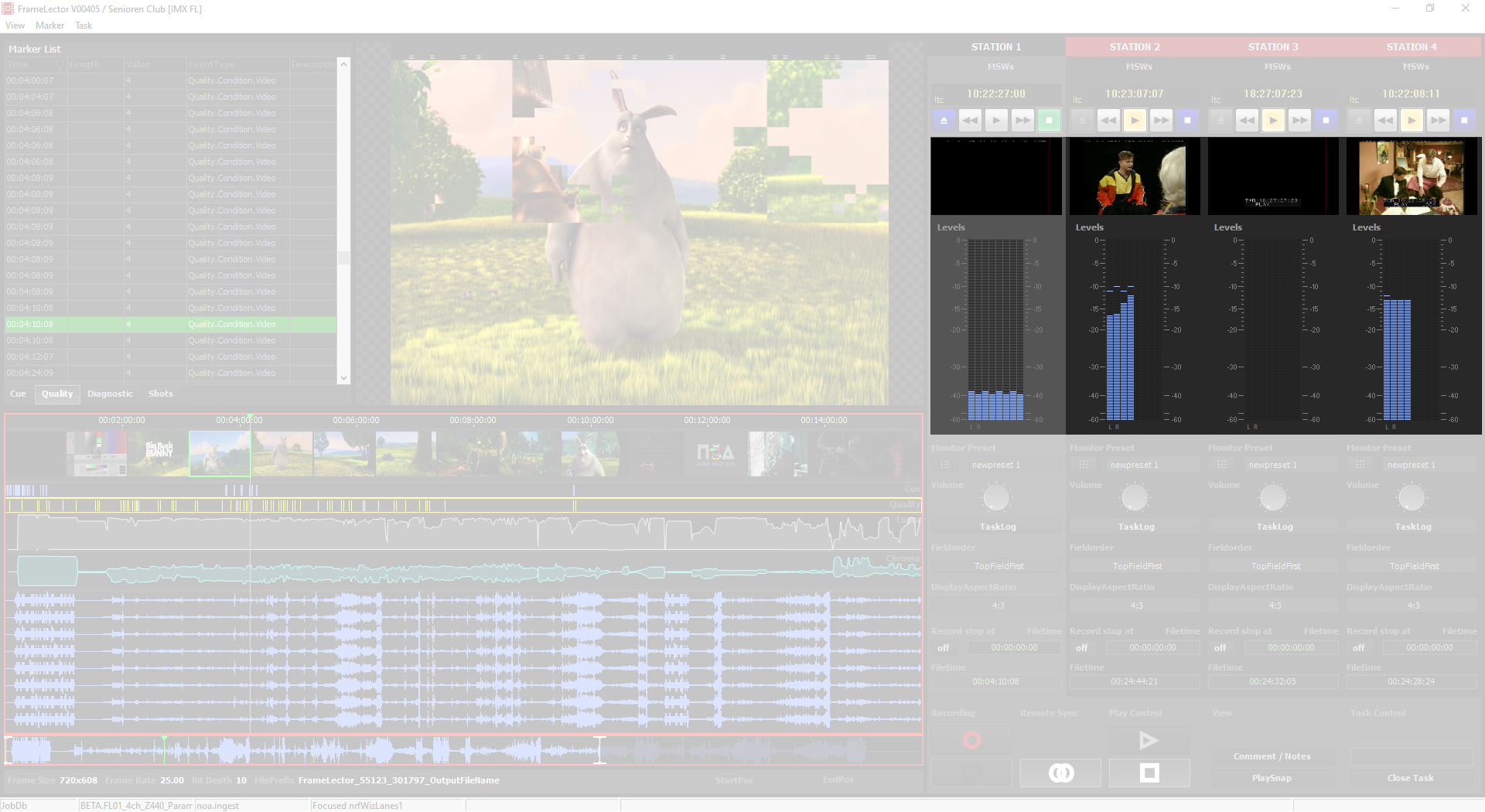Image resolution: width=1485 pixels, height=812 pixels.
Task: Click the eject button of Station 4
Action: [x=1359, y=120]
